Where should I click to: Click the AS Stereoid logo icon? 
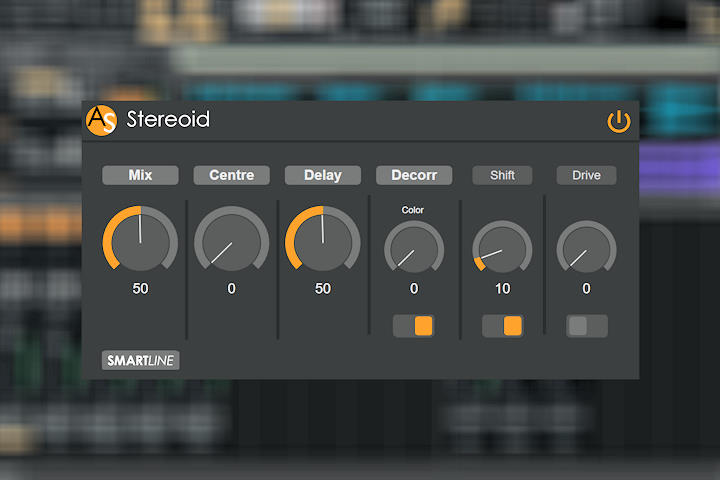tap(101, 120)
